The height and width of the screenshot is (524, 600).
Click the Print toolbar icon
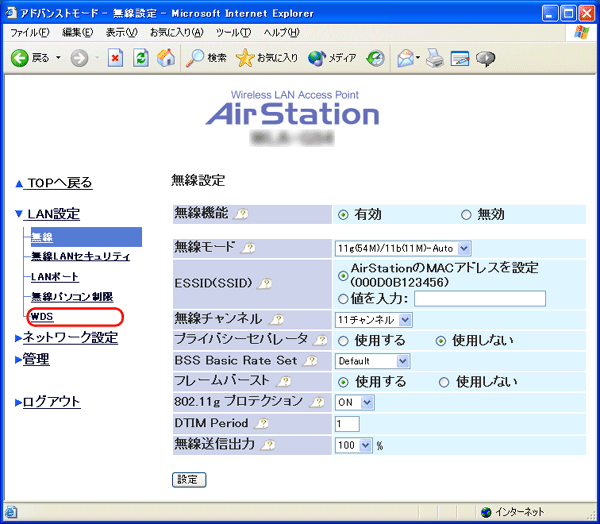click(433, 58)
